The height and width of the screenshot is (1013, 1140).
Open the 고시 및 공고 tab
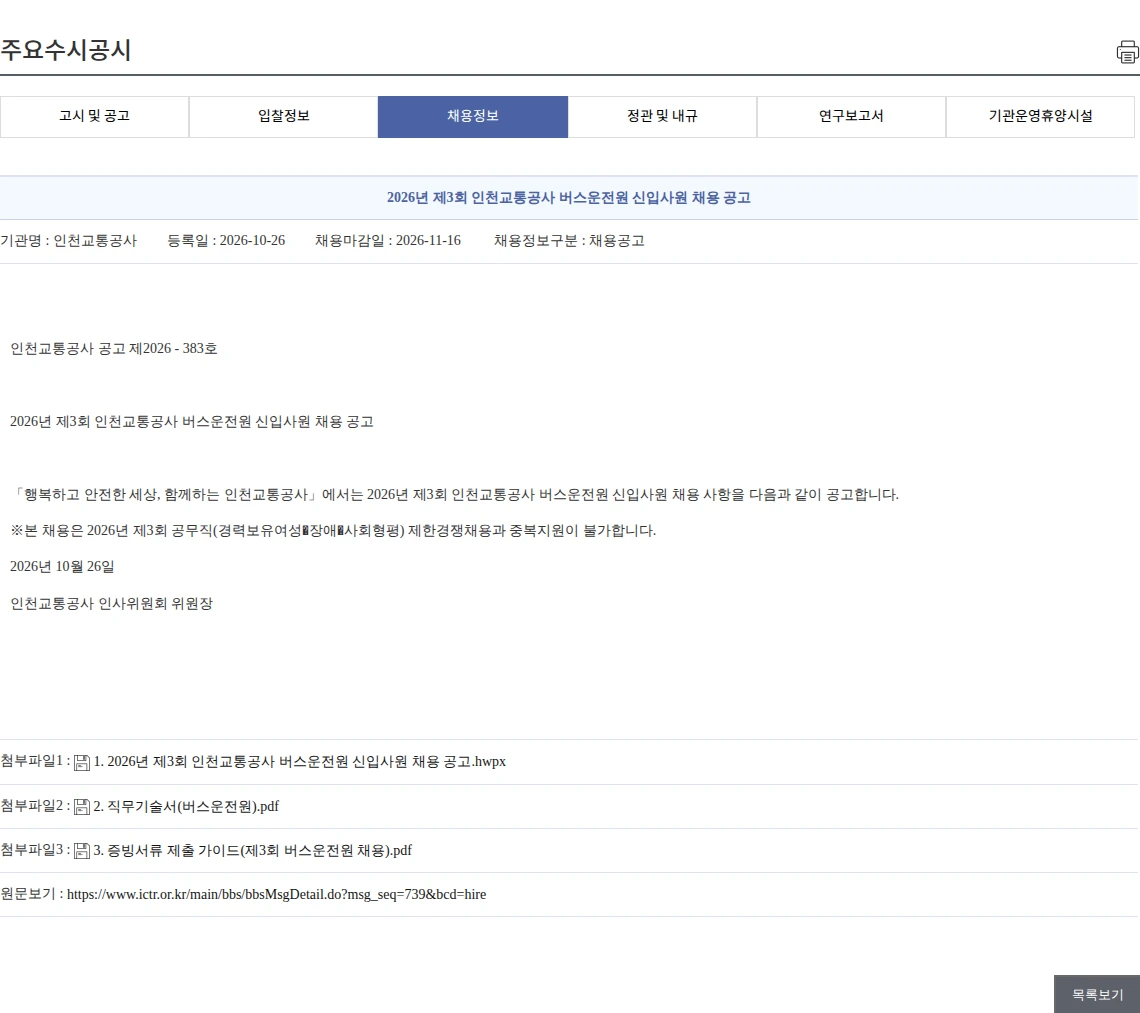(95, 116)
